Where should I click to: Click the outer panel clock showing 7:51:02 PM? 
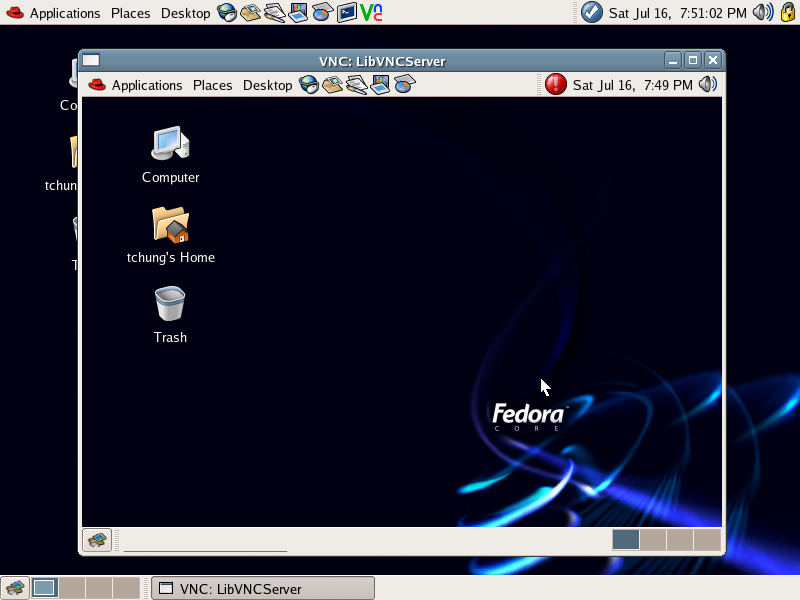[x=678, y=13]
